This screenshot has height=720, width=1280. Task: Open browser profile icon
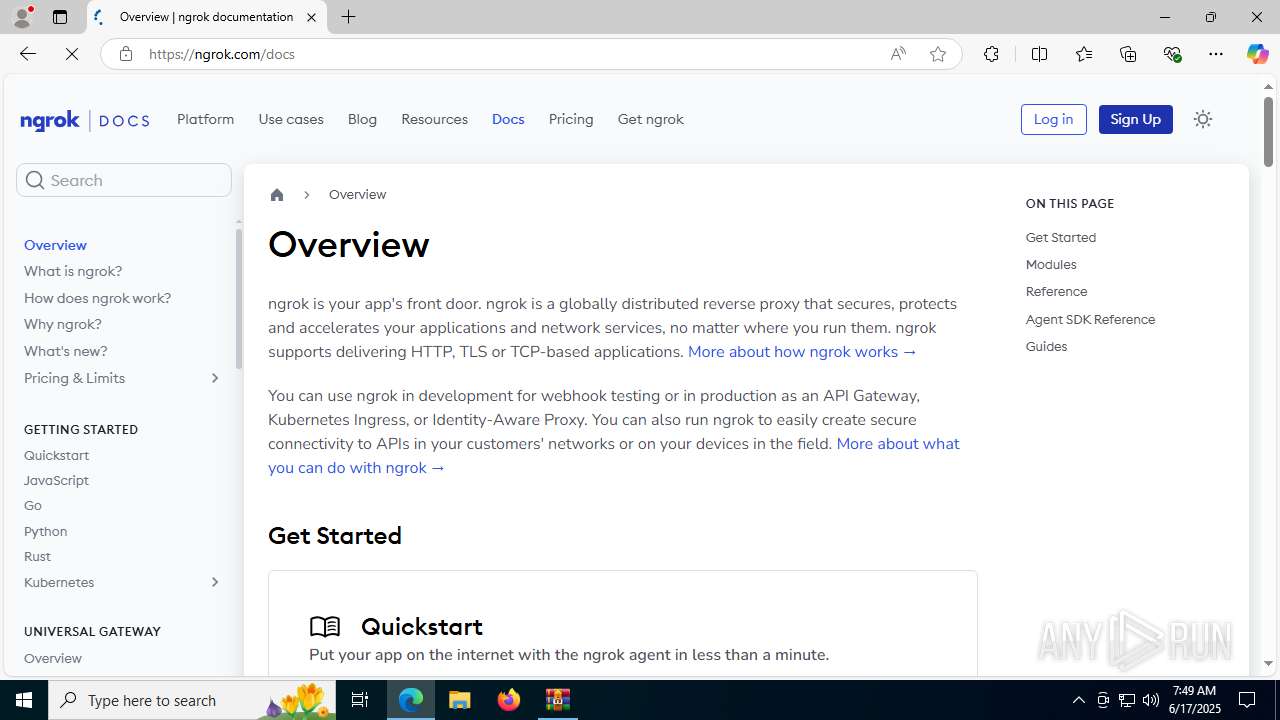tap(22, 17)
